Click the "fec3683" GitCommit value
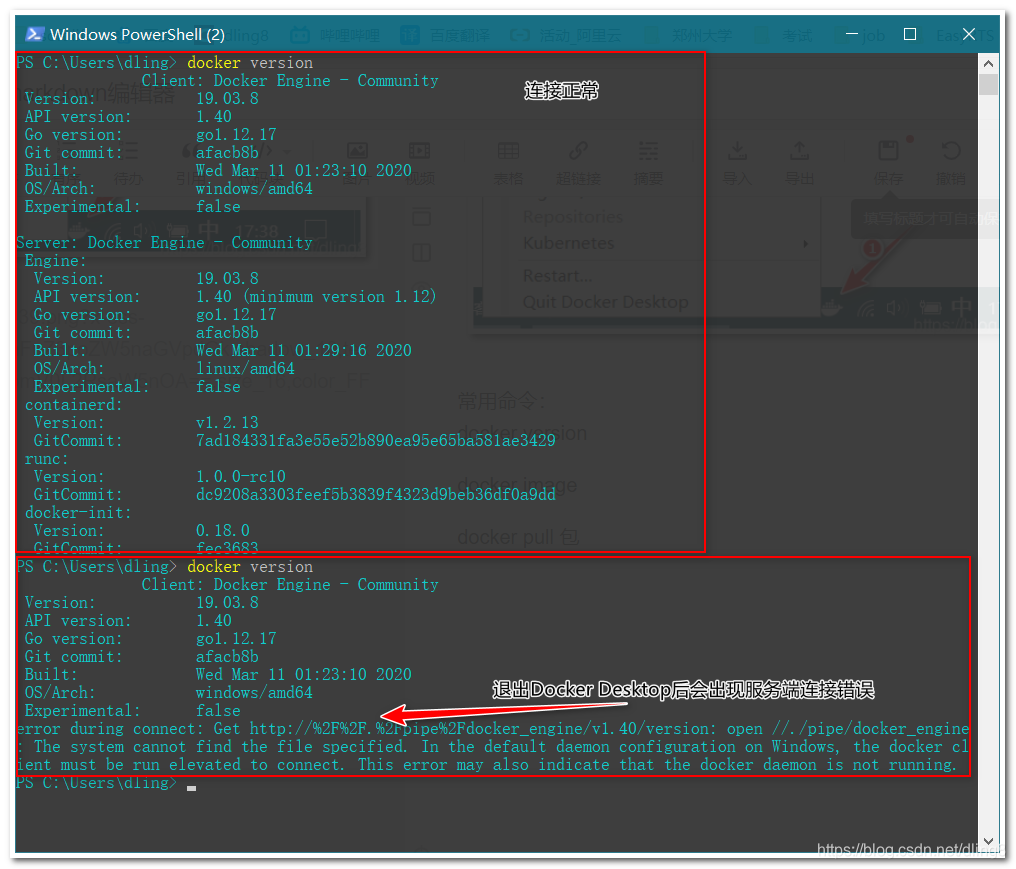The height and width of the screenshot is (869, 1016). (227, 548)
